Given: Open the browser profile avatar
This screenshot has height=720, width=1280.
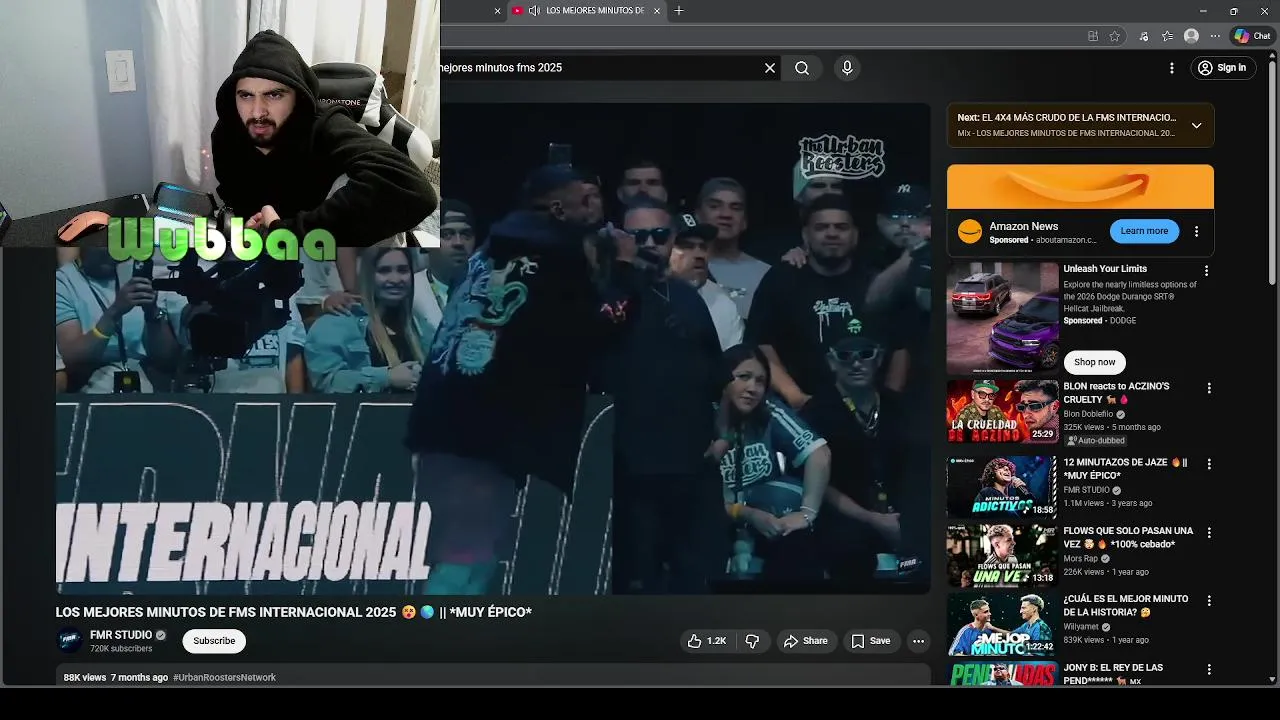Looking at the screenshot, I should [1191, 36].
